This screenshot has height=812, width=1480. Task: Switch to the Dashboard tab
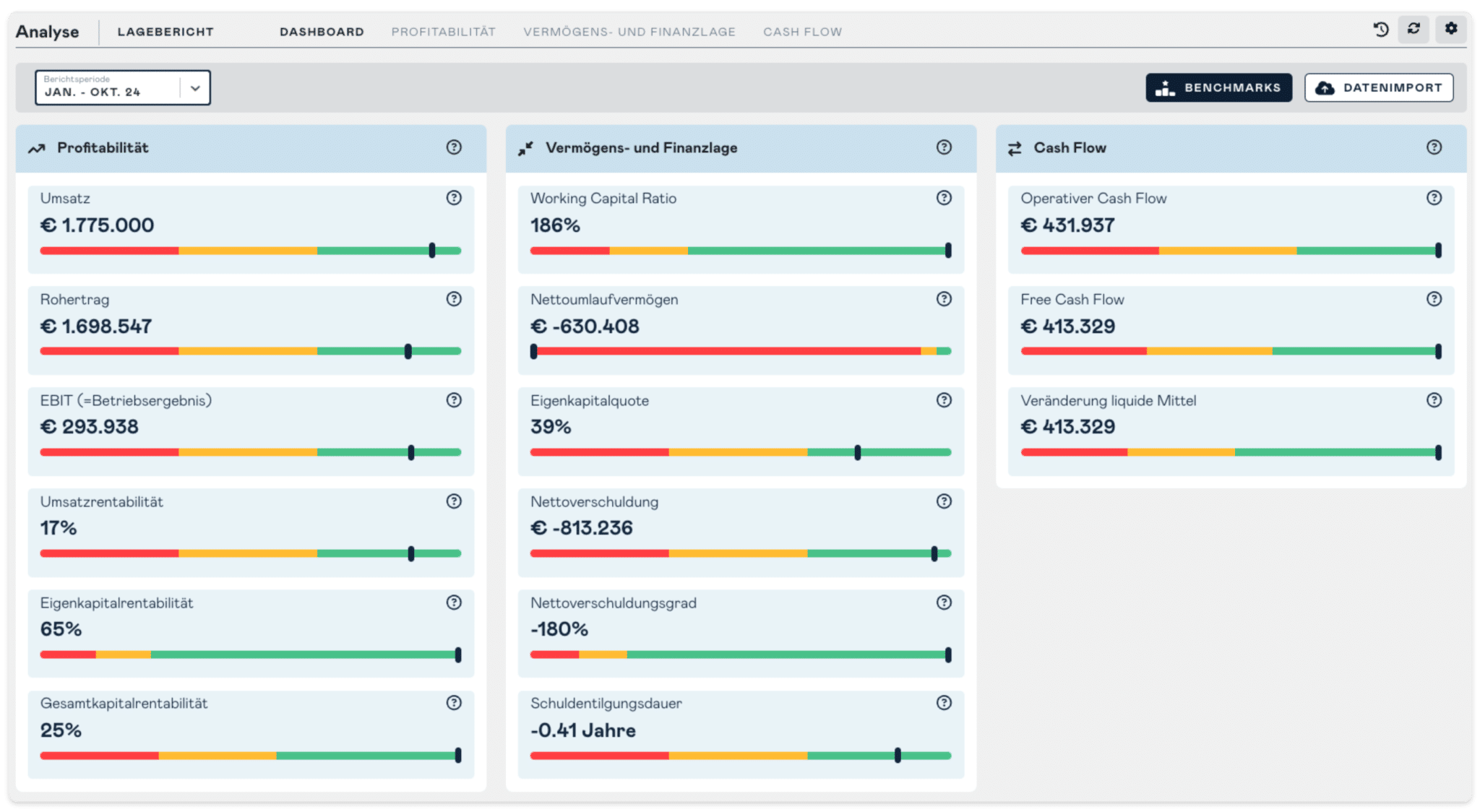322,32
